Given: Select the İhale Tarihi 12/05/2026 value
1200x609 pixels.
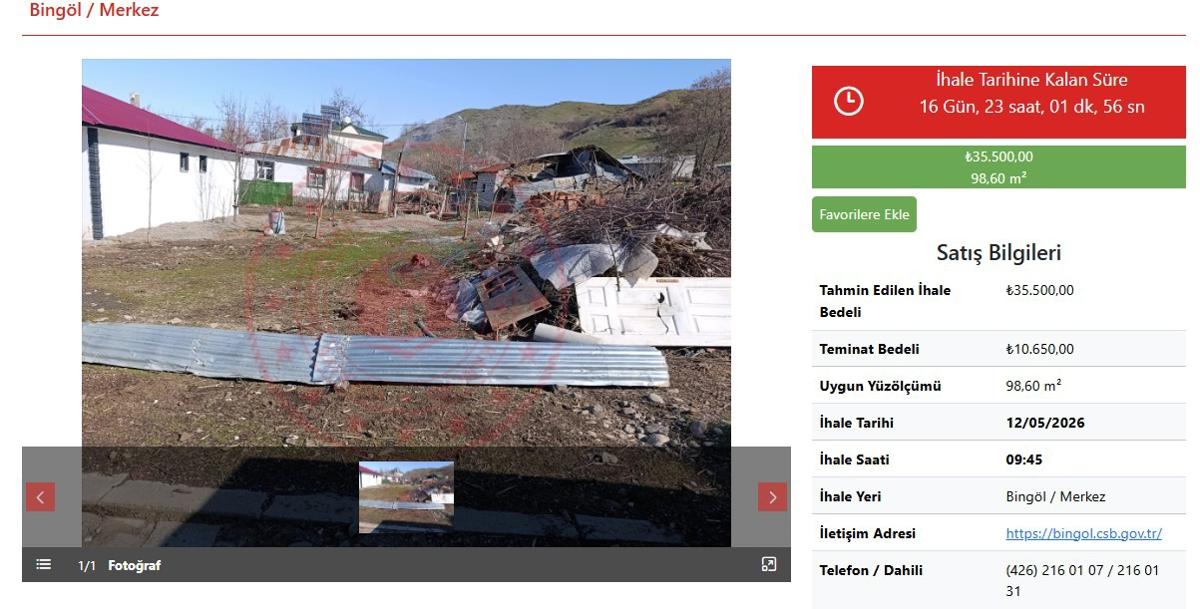Looking at the screenshot, I should [x=1045, y=423].
